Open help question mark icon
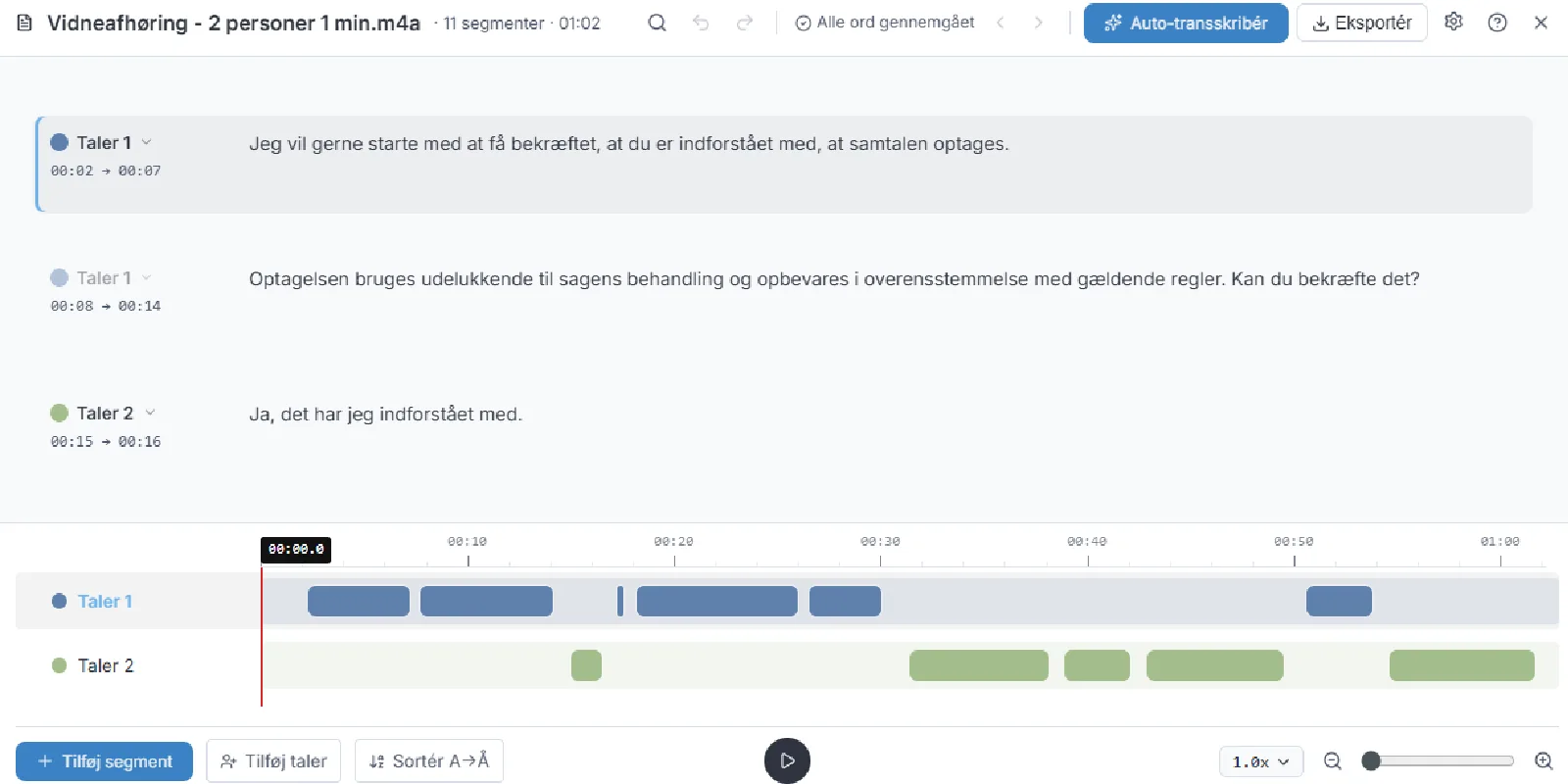 point(1497,23)
